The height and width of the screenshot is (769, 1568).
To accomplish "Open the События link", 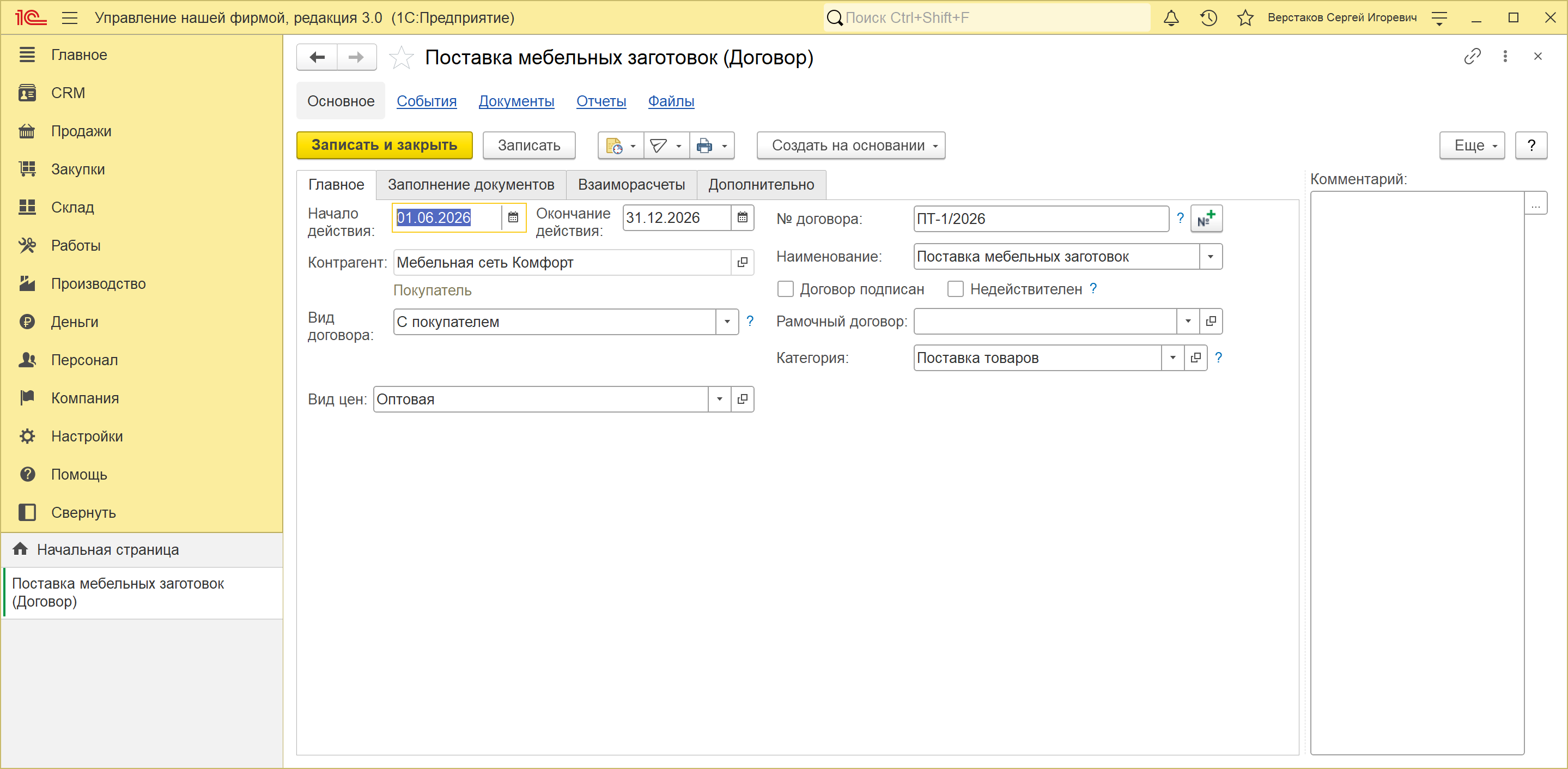I will (x=426, y=101).
